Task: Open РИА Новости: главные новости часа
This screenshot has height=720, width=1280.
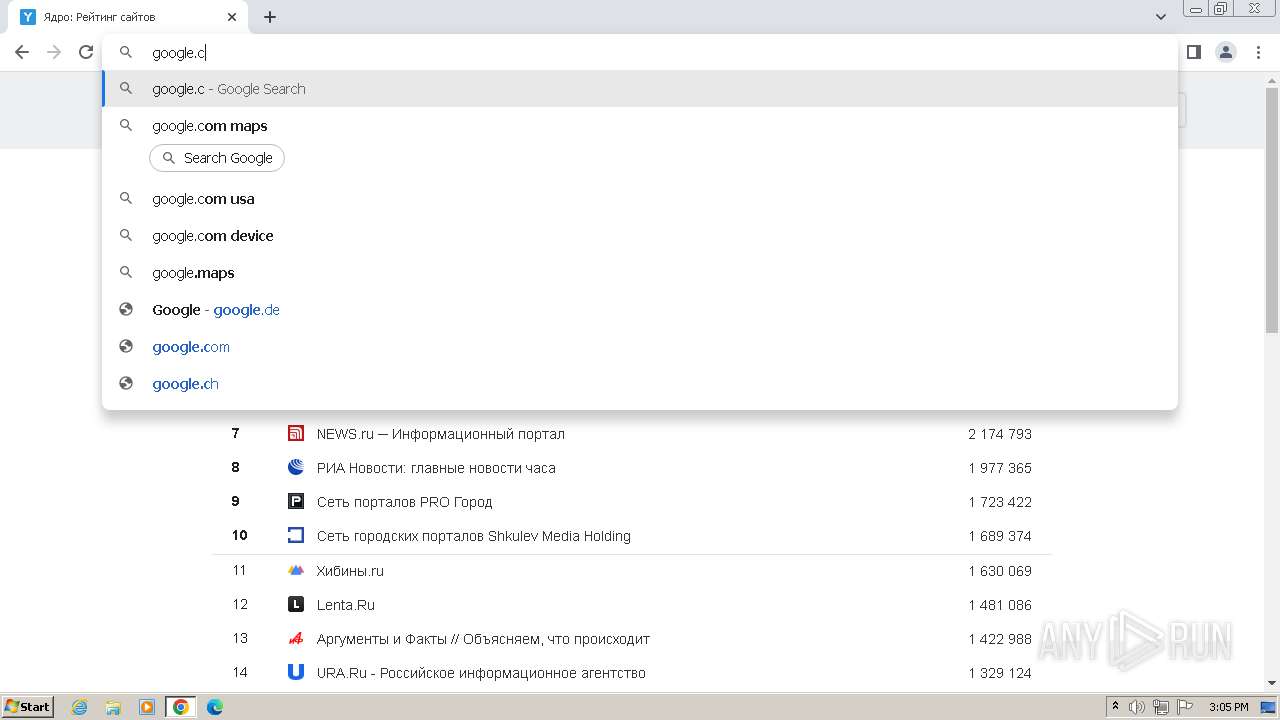Action: tap(436, 468)
